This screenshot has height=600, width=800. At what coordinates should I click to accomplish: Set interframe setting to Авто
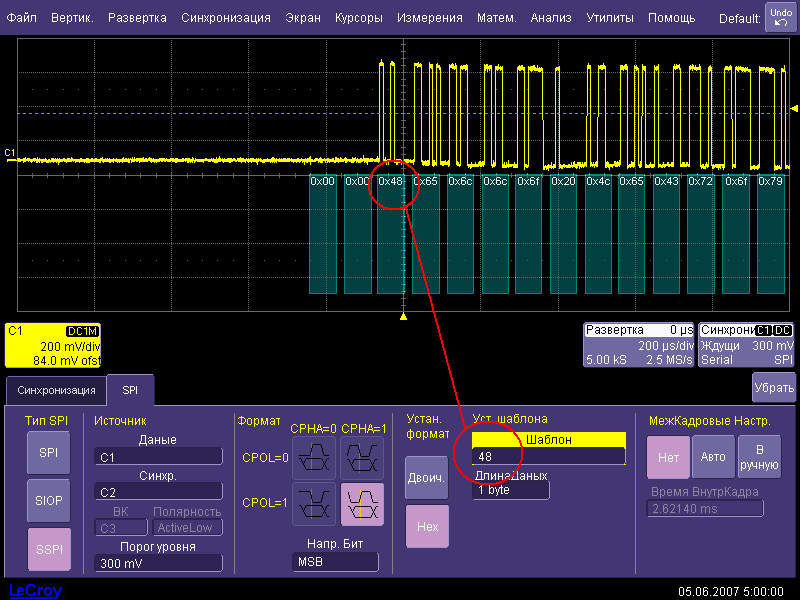pyautogui.click(x=713, y=457)
